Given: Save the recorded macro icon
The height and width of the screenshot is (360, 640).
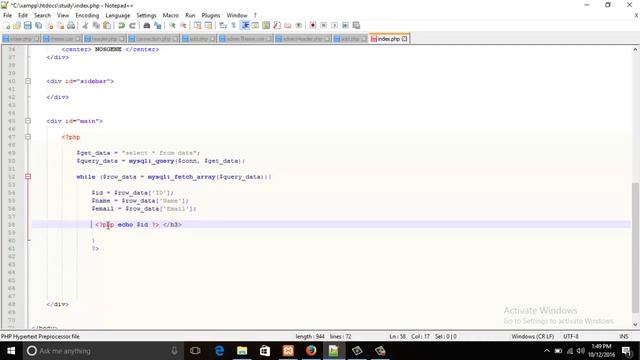Looking at the screenshot, I should coord(356,25).
